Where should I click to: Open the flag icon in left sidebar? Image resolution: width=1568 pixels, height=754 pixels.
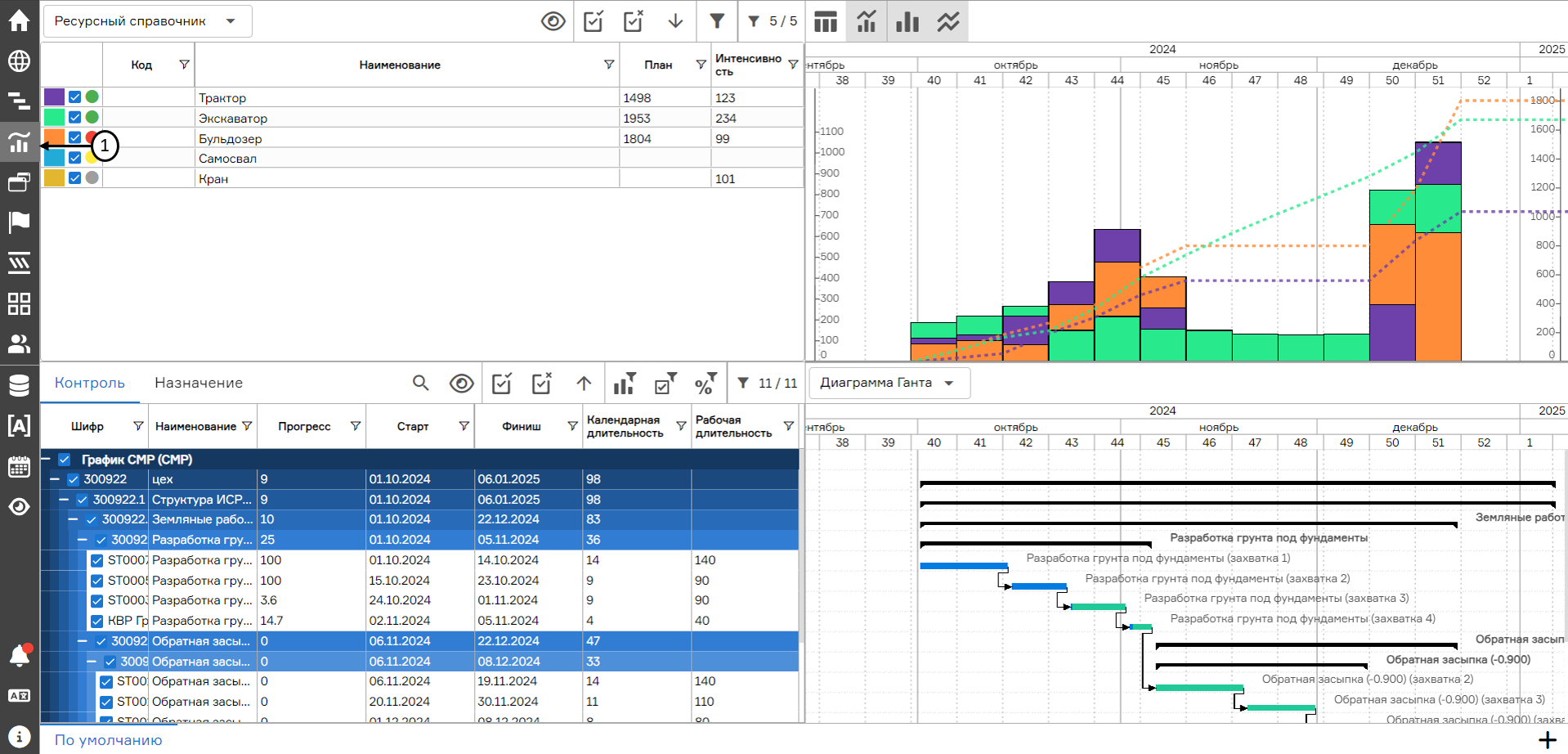(x=19, y=222)
